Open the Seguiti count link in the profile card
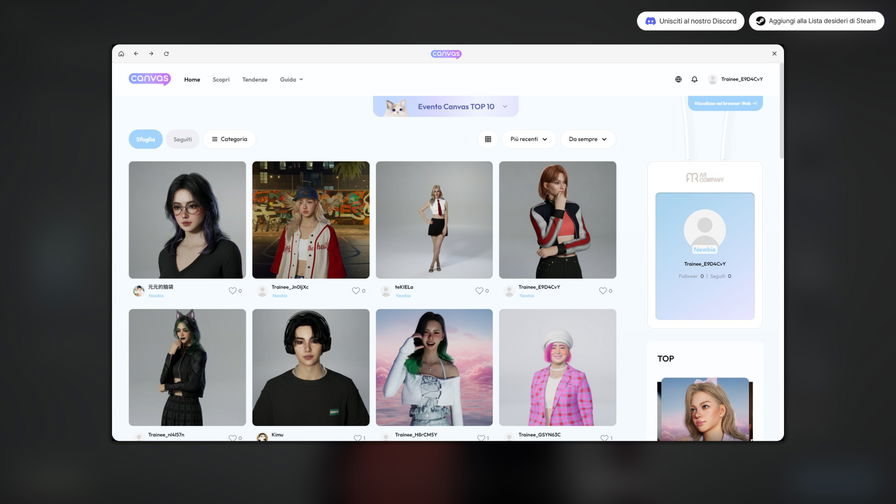The width and height of the screenshot is (896, 504). coord(720,276)
